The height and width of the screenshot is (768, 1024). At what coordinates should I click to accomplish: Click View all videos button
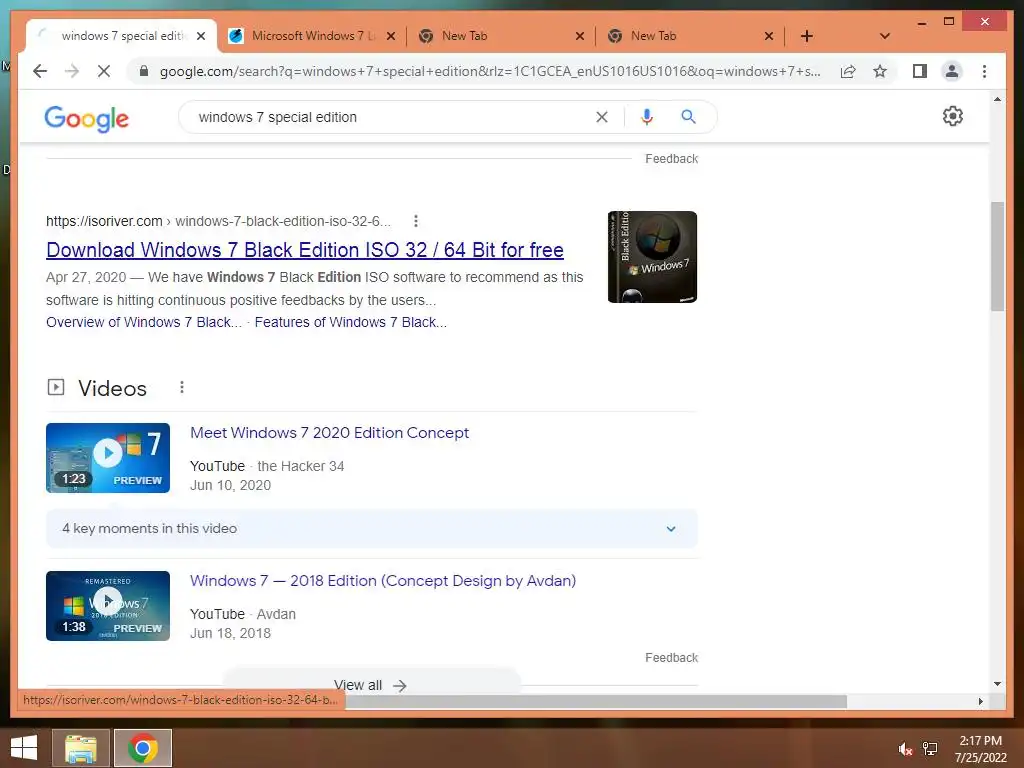[x=372, y=684]
